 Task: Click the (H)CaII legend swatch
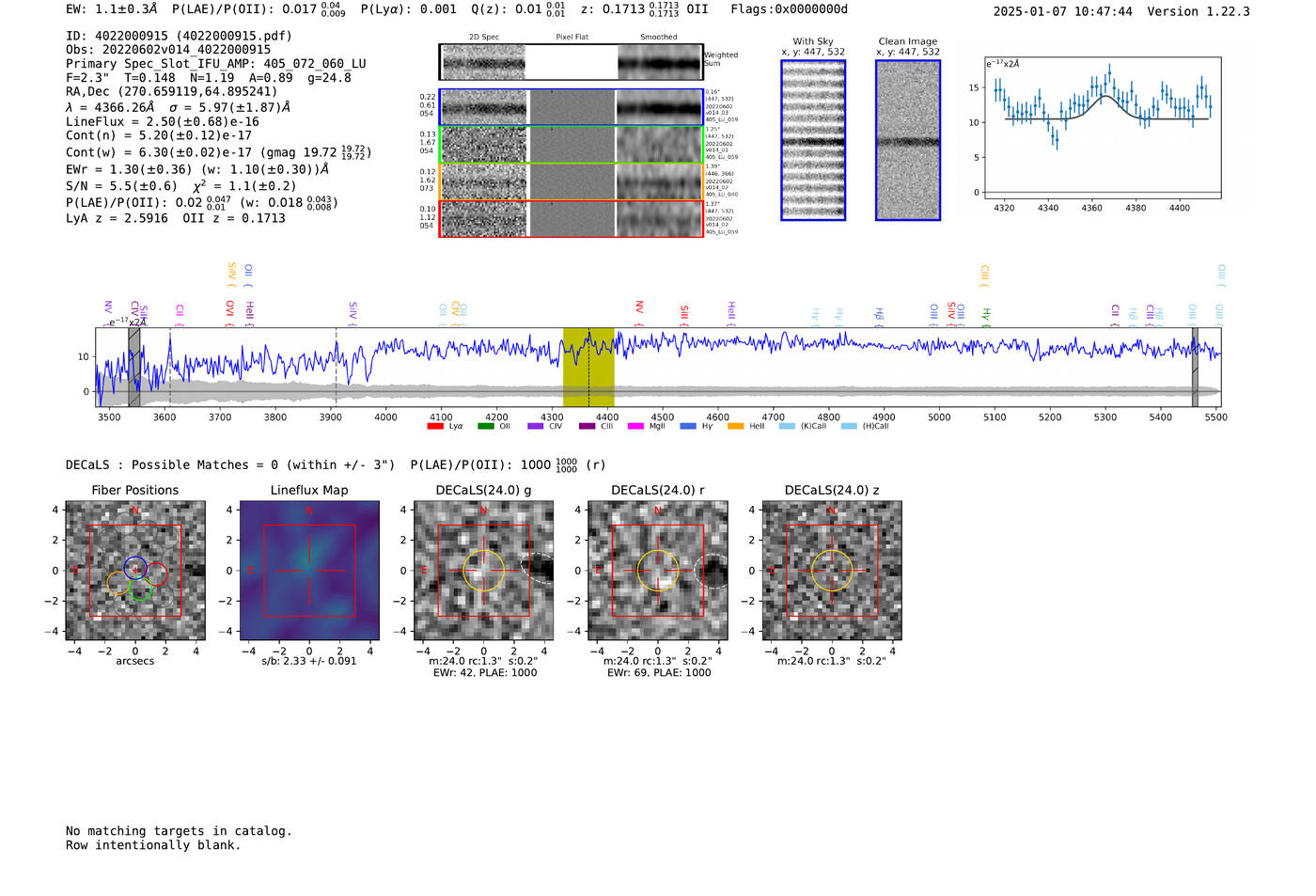pos(849,426)
